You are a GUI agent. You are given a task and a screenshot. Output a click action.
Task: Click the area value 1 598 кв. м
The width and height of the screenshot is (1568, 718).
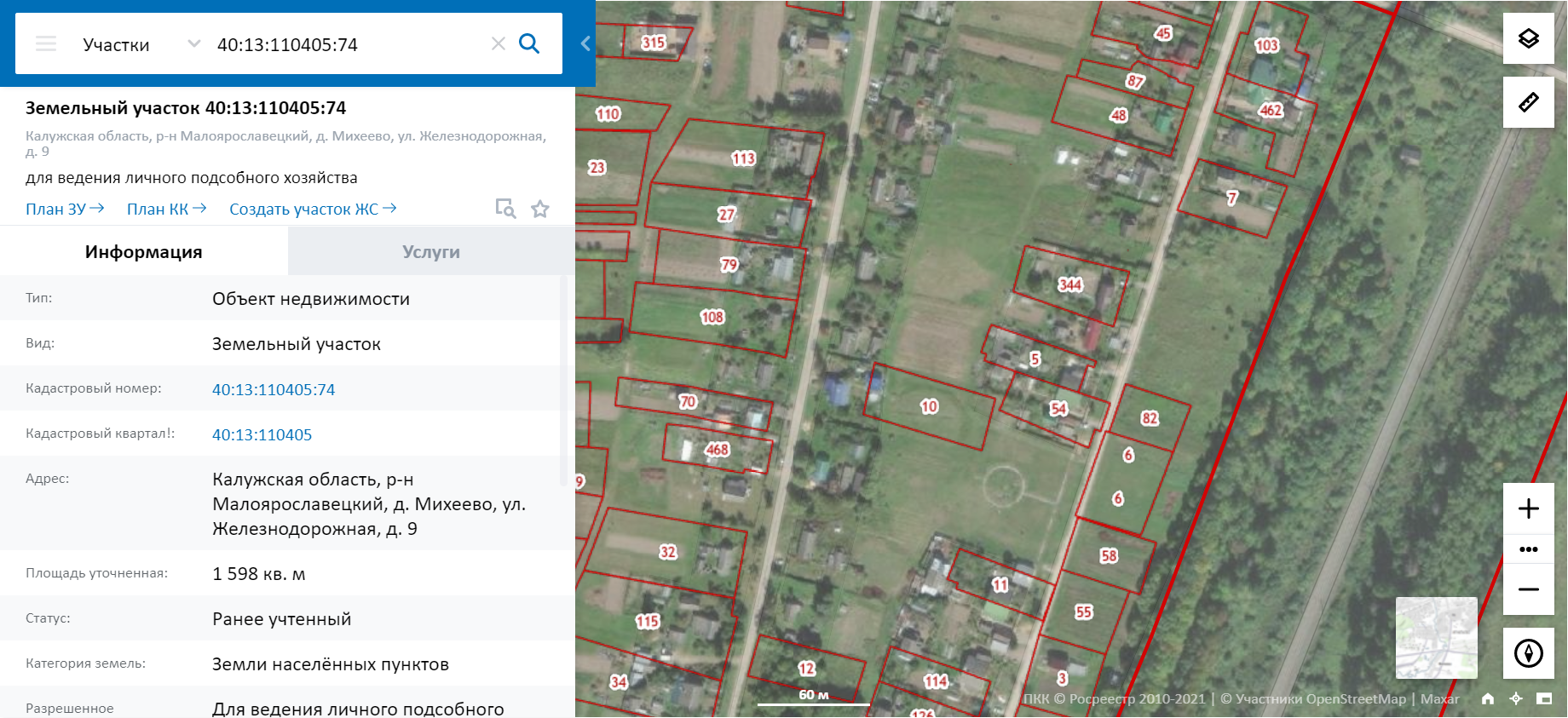[x=259, y=574]
